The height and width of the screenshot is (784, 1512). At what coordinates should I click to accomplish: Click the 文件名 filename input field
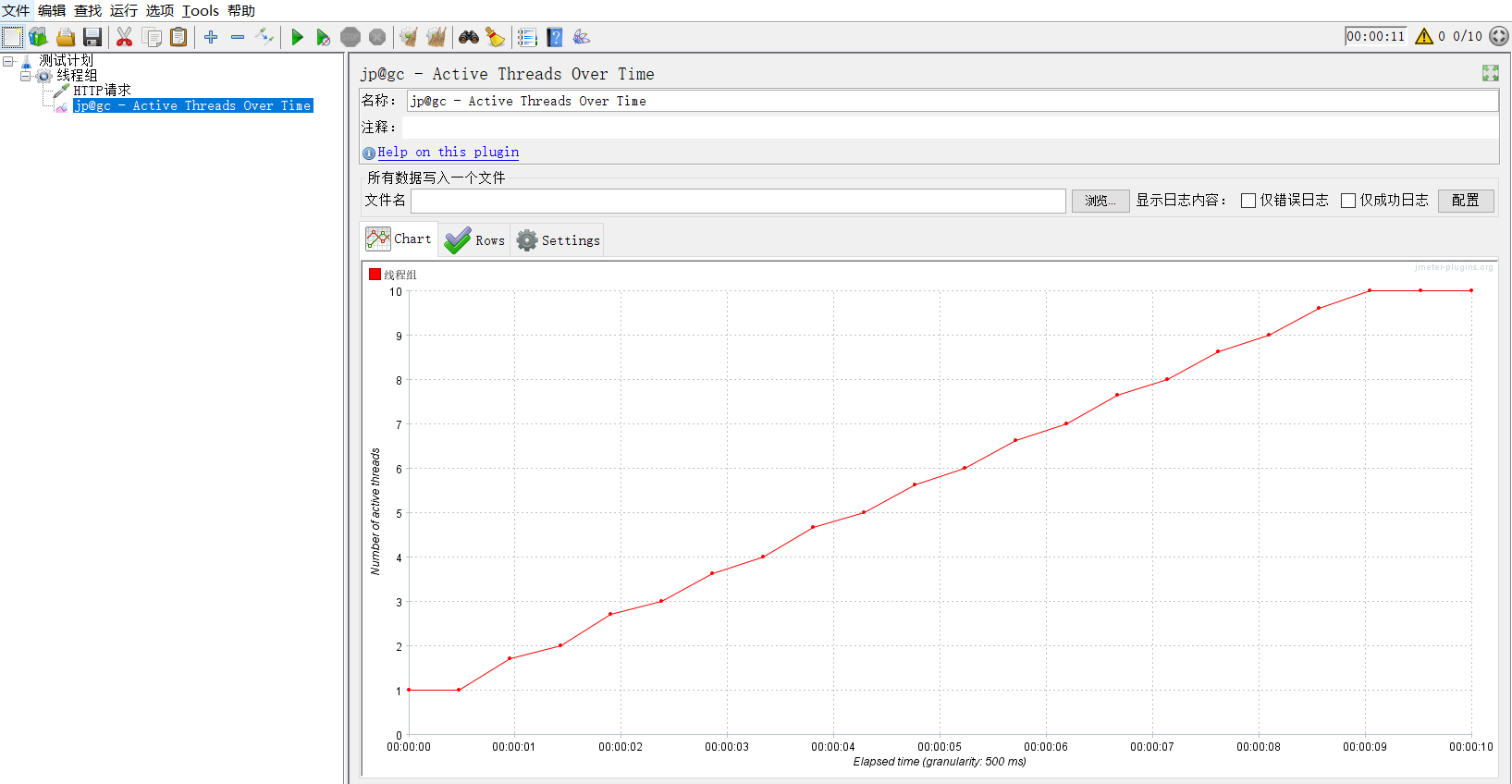[x=738, y=201]
